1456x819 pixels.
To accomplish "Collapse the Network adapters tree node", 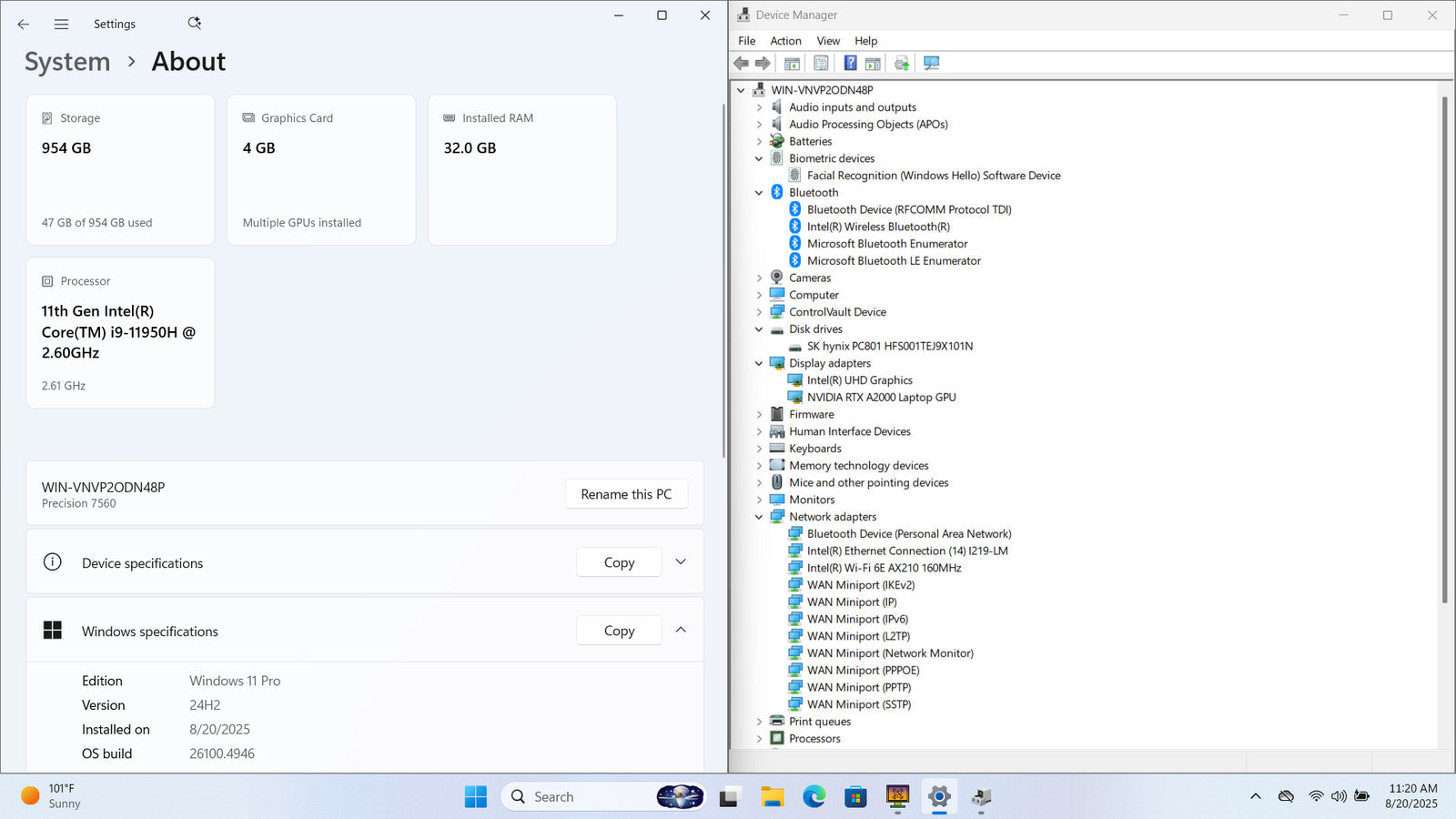I will pos(759,517).
